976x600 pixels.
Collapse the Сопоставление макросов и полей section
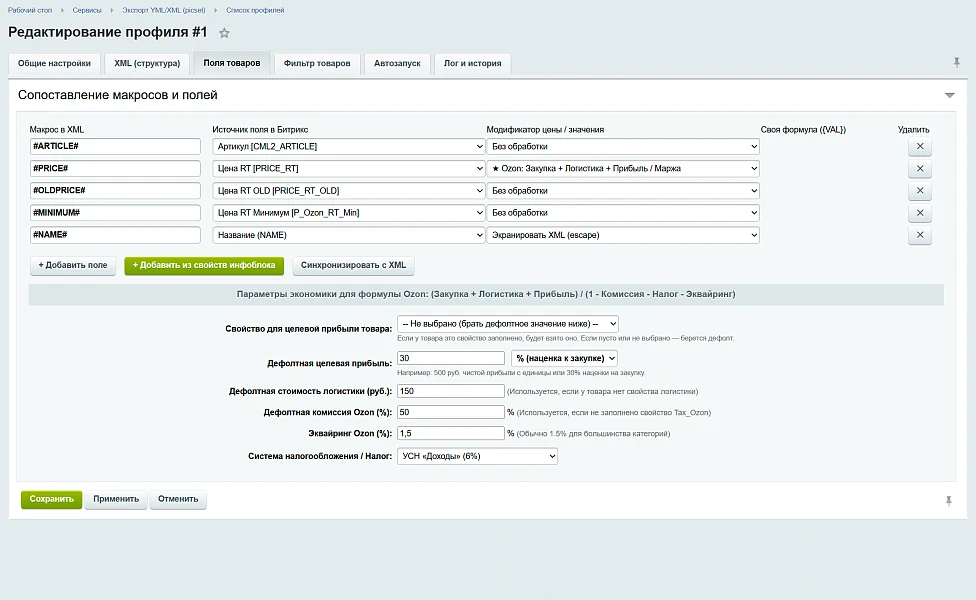[x=949, y=95]
